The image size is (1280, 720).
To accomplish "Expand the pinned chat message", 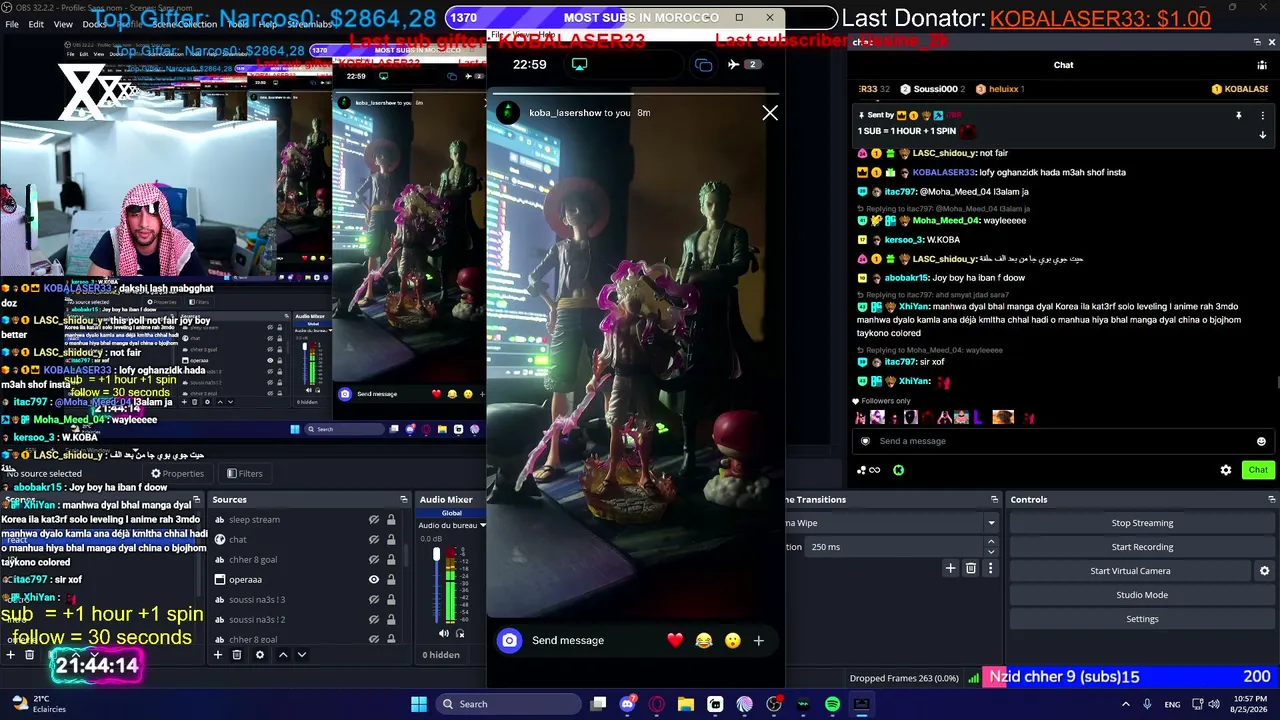I will click(x=1262, y=135).
